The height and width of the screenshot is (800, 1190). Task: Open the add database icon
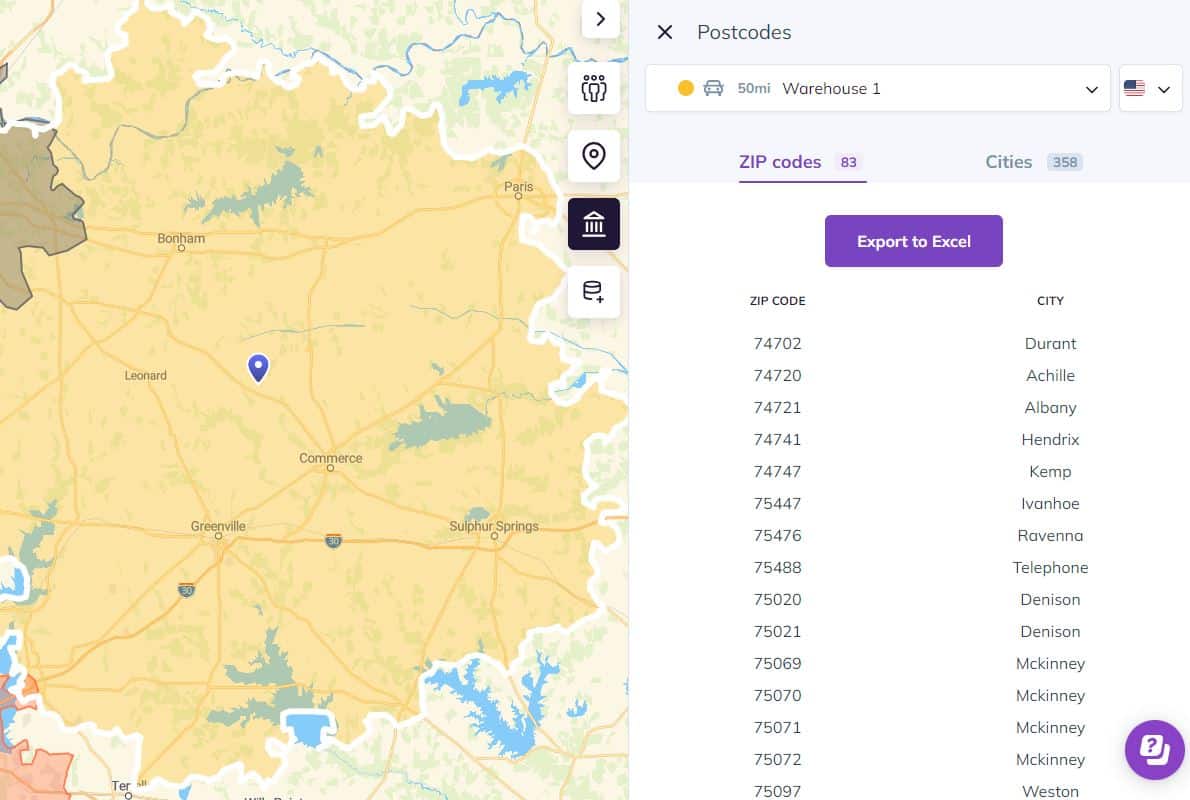point(594,292)
